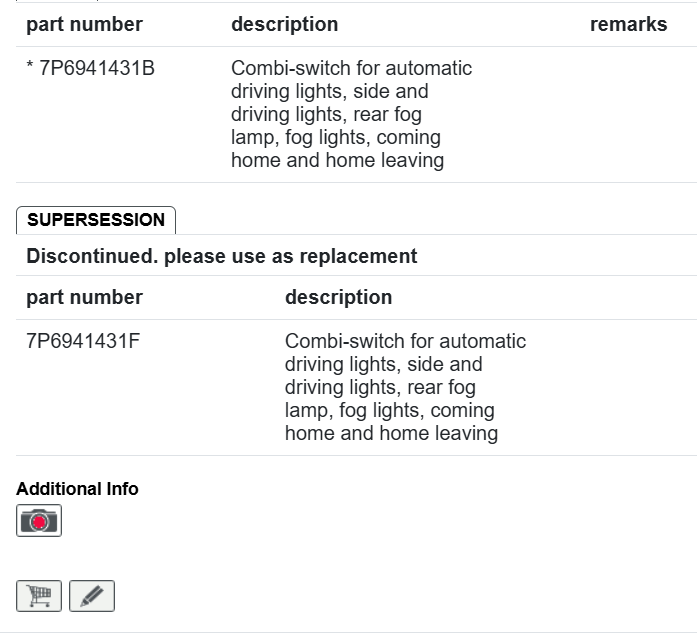This screenshot has height=637, width=697.
Task: Click 'home and home leaving' in replacement description
Action: click(391, 433)
